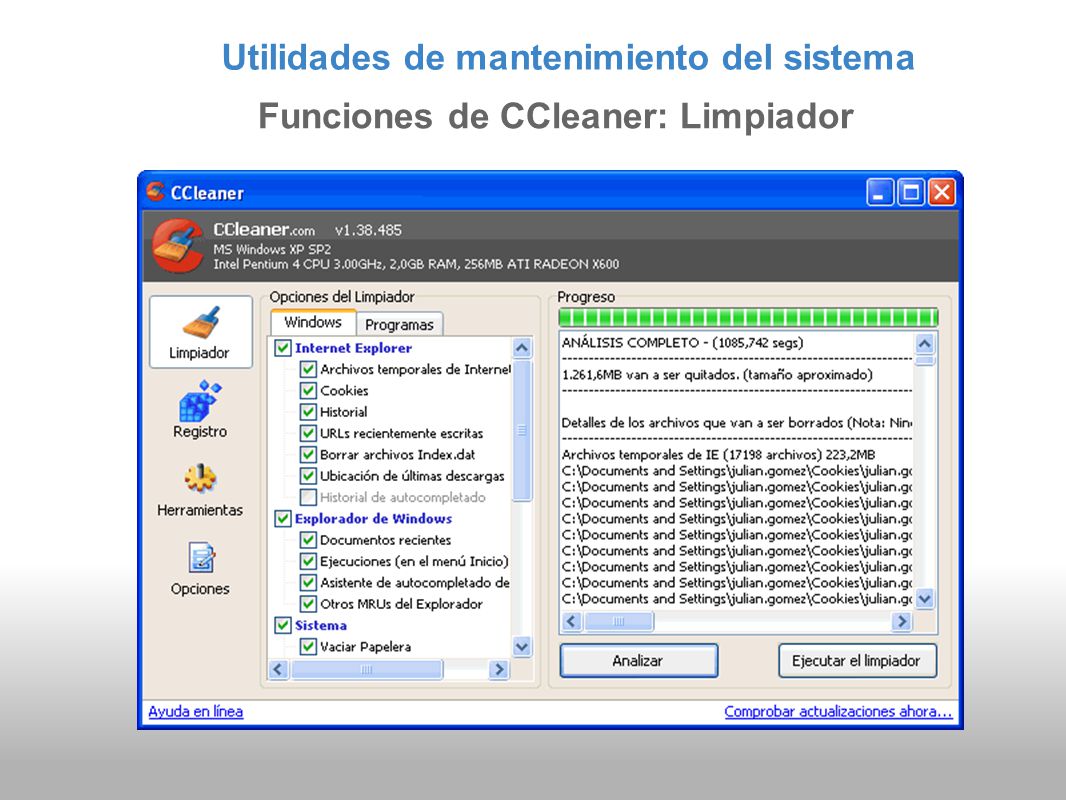Click the disabled Historial de autocompletado checkbox
The image size is (1066, 800).
click(308, 498)
